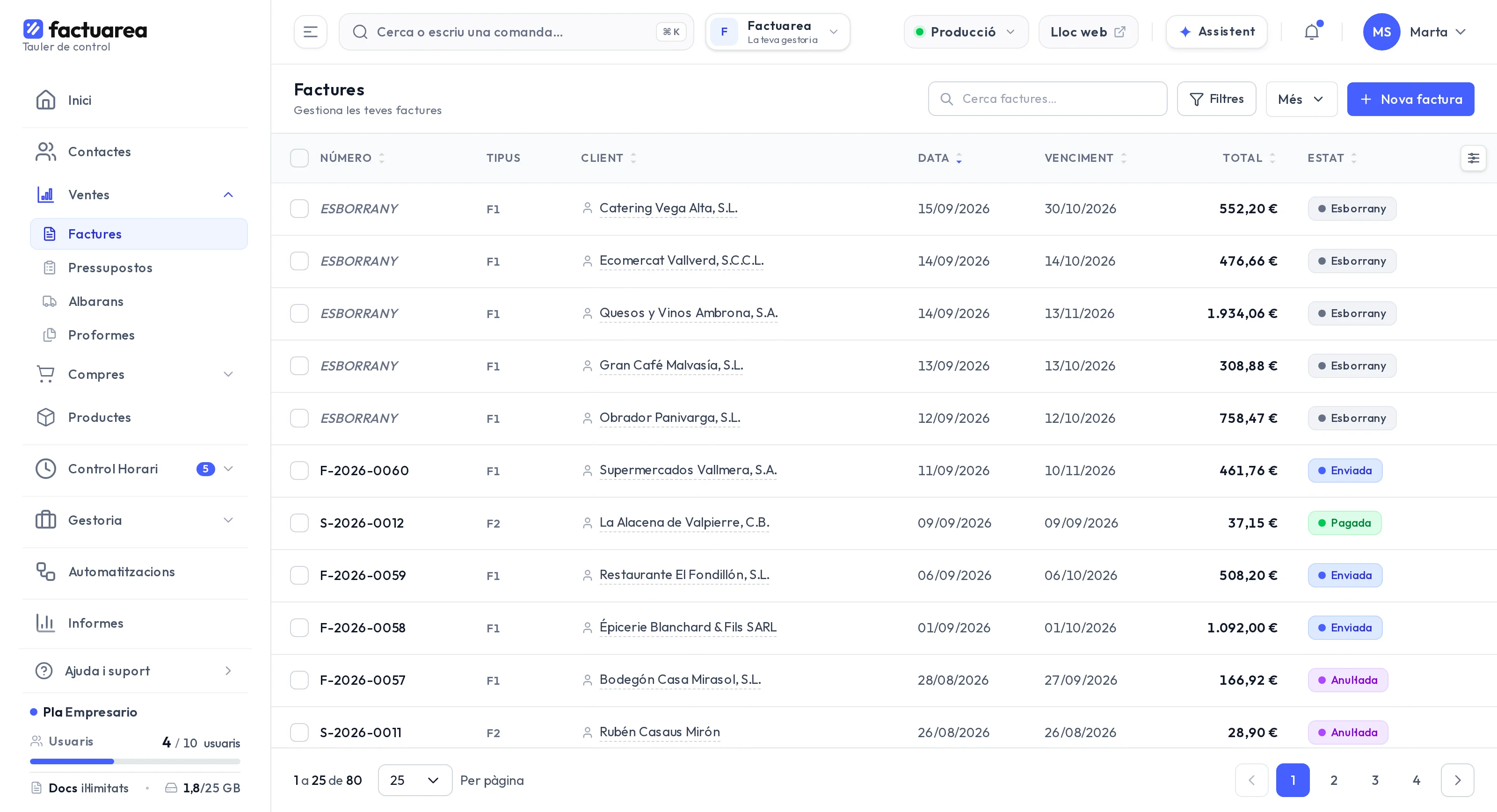1497x812 pixels.
Task: Open the Catering Vega Alta, S.L. client link
Action: pos(669,208)
